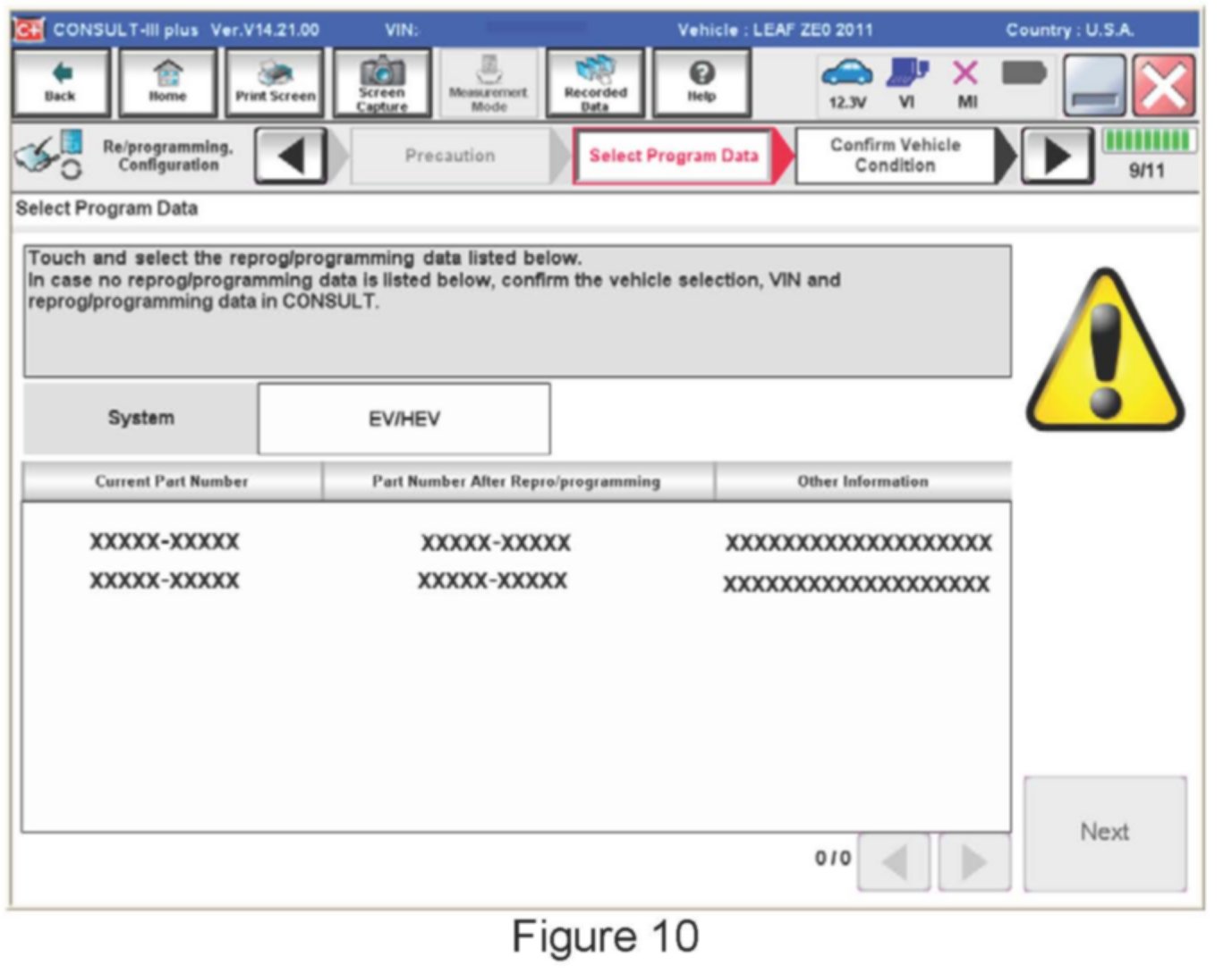The image size is (1232, 974).
Task: Go to the Home screen
Action: click(x=167, y=83)
